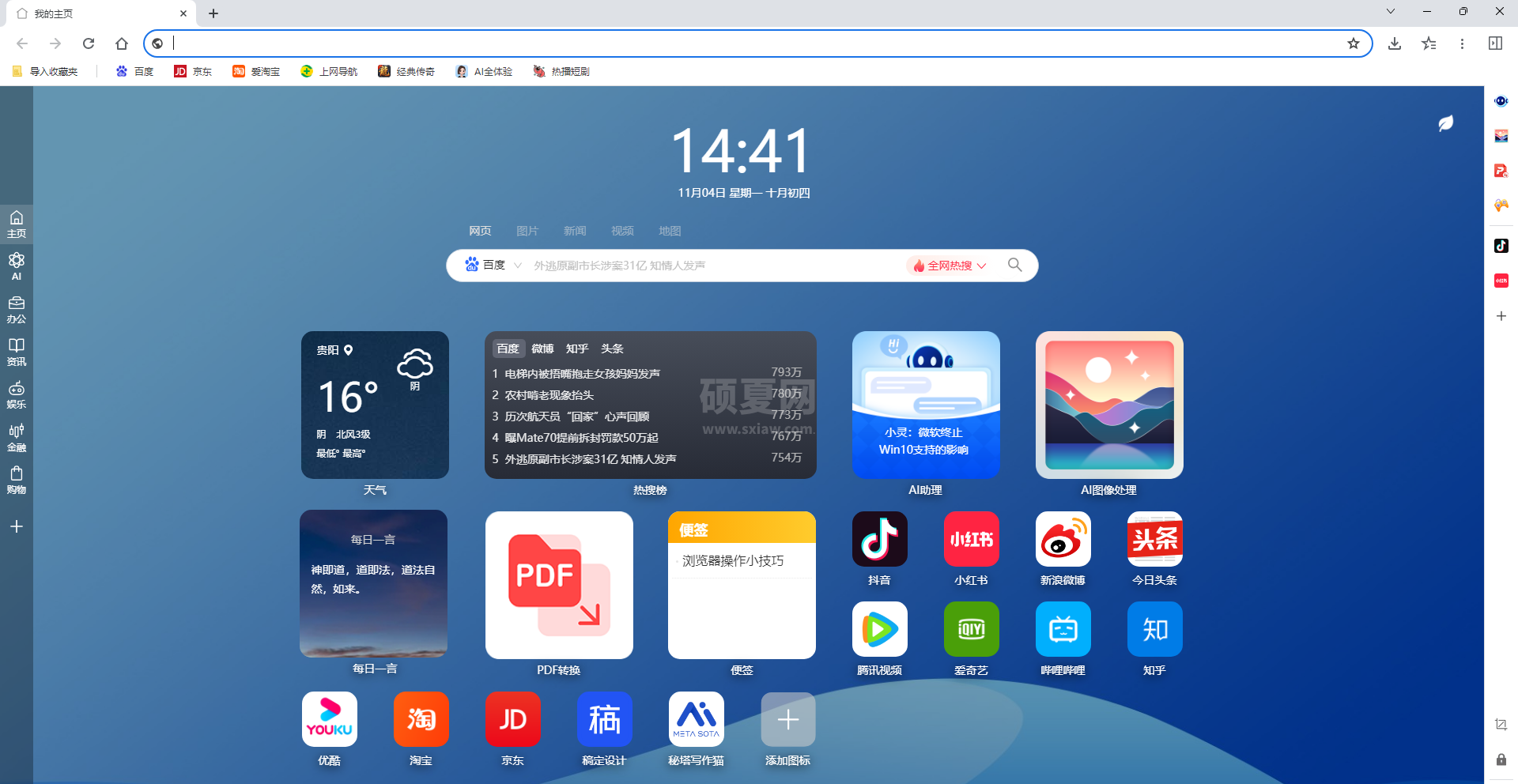Reload the current page
Image resolution: width=1518 pixels, height=784 pixels.
point(89,43)
